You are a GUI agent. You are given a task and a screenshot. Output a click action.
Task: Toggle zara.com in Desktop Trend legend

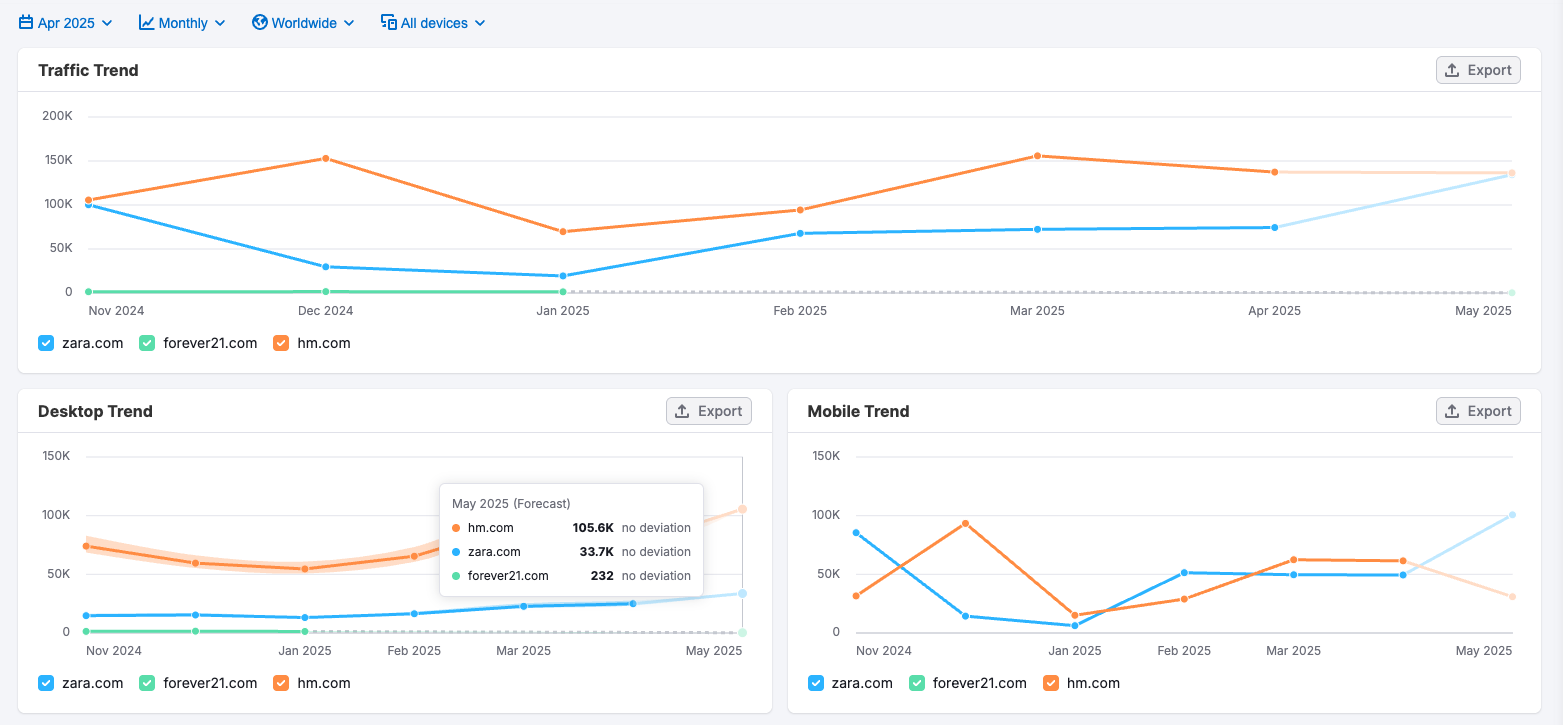tap(46, 683)
